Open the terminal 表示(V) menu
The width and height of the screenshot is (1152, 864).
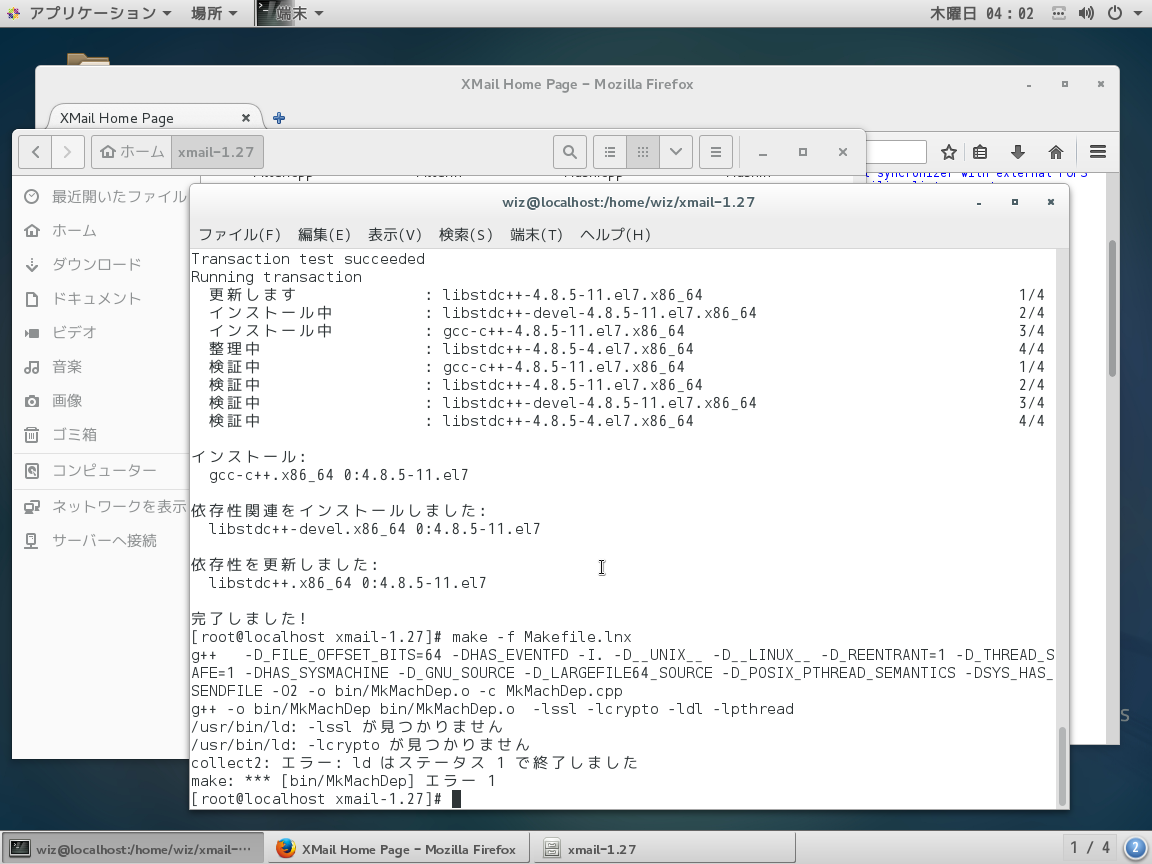point(395,234)
